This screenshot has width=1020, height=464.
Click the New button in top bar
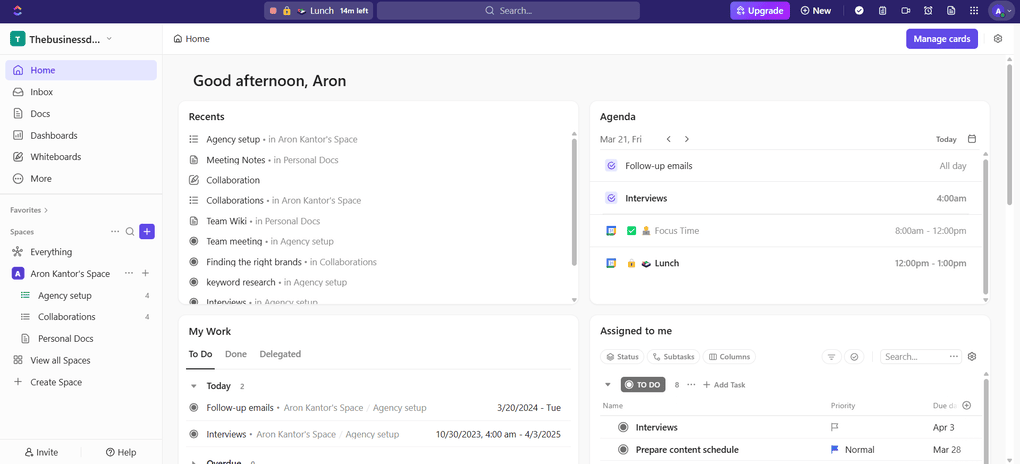(816, 10)
